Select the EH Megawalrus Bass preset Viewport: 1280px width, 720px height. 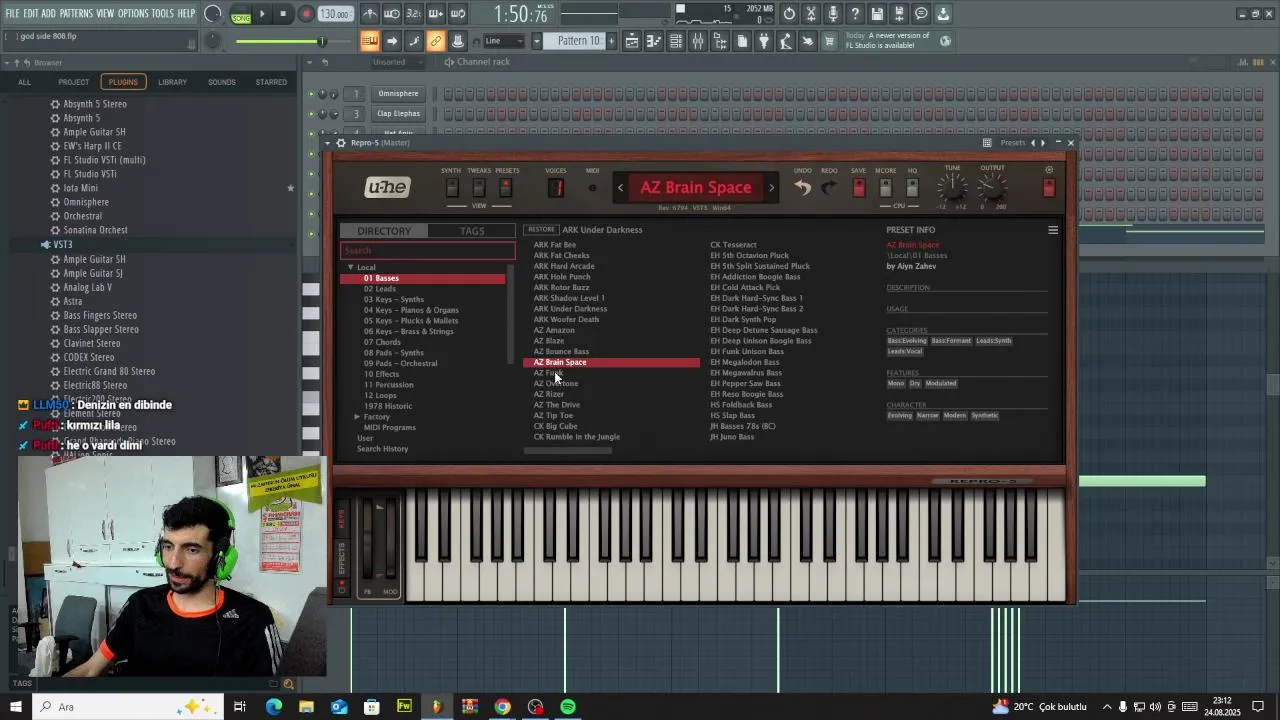[746, 373]
